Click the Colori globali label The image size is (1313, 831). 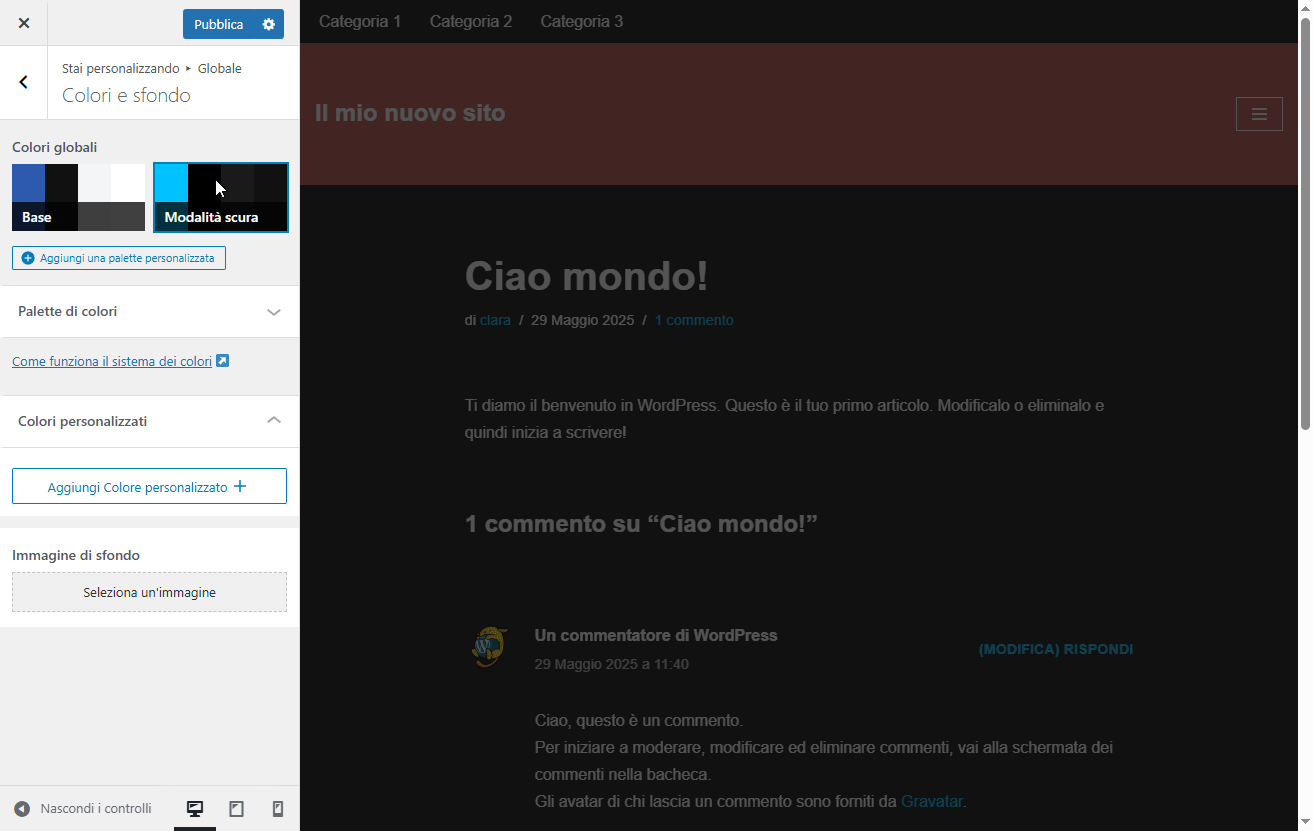click(x=55, y=147)
